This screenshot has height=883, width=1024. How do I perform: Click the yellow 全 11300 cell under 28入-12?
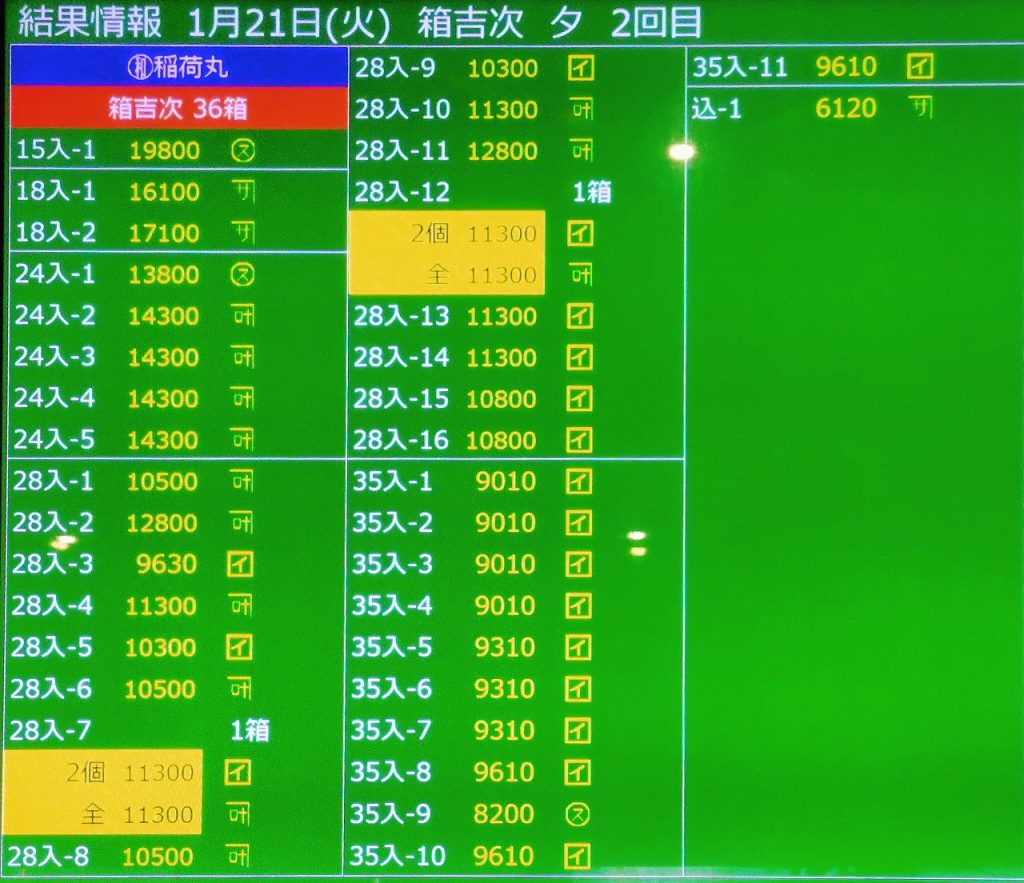tap(447, 275)
